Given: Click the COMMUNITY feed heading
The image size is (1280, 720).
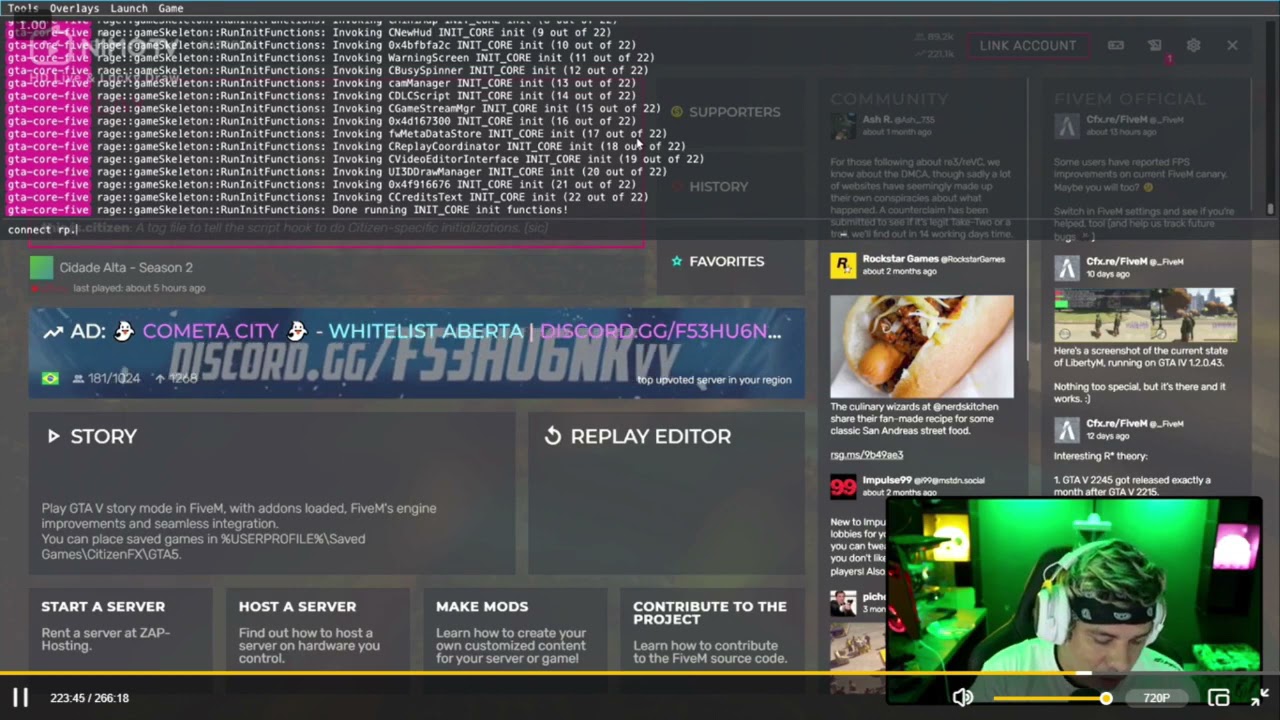Looking at the screenshot, I should (x=889, y=99).
